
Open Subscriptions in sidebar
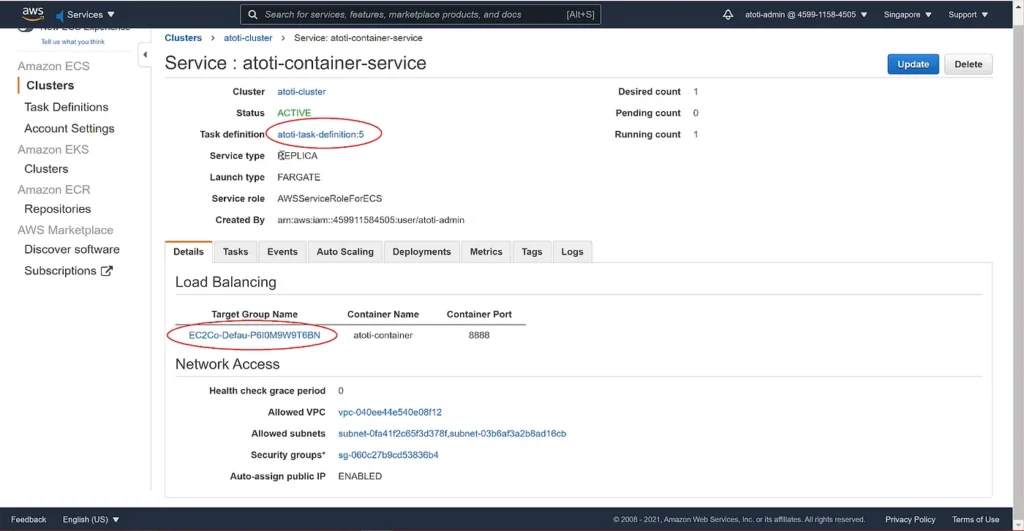pos(60,271)
